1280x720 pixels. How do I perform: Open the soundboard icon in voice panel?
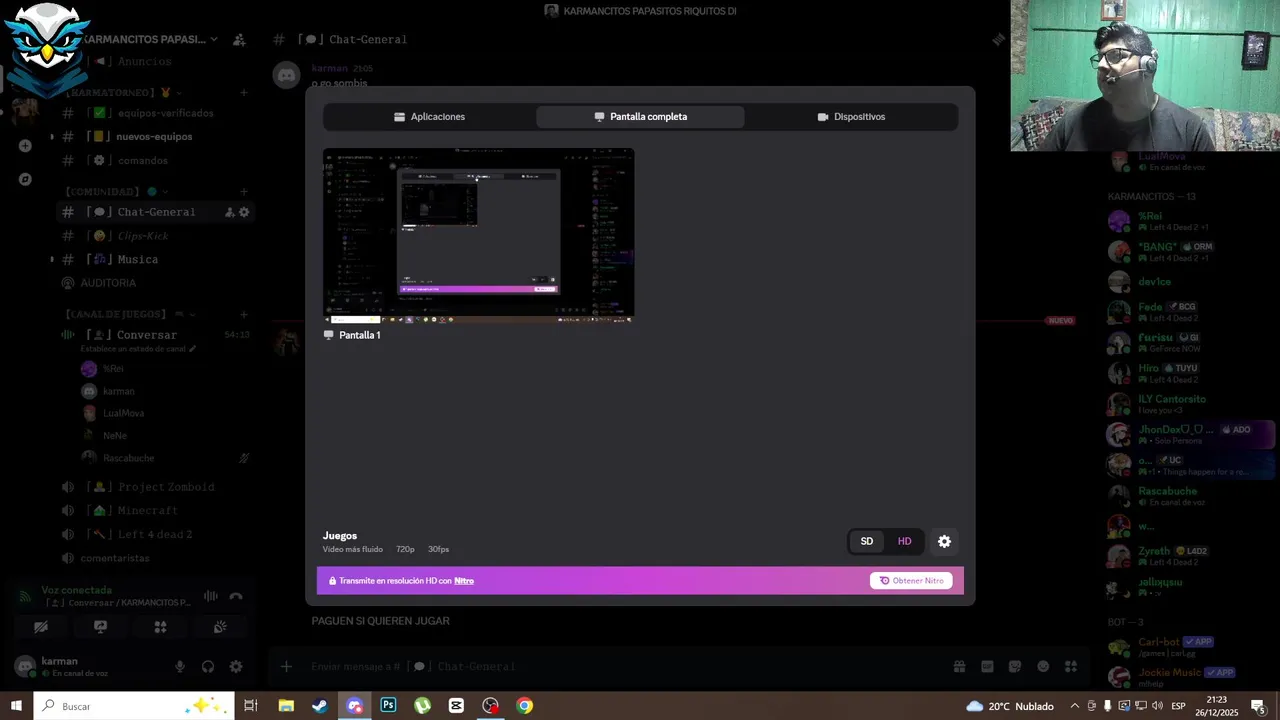220,627
